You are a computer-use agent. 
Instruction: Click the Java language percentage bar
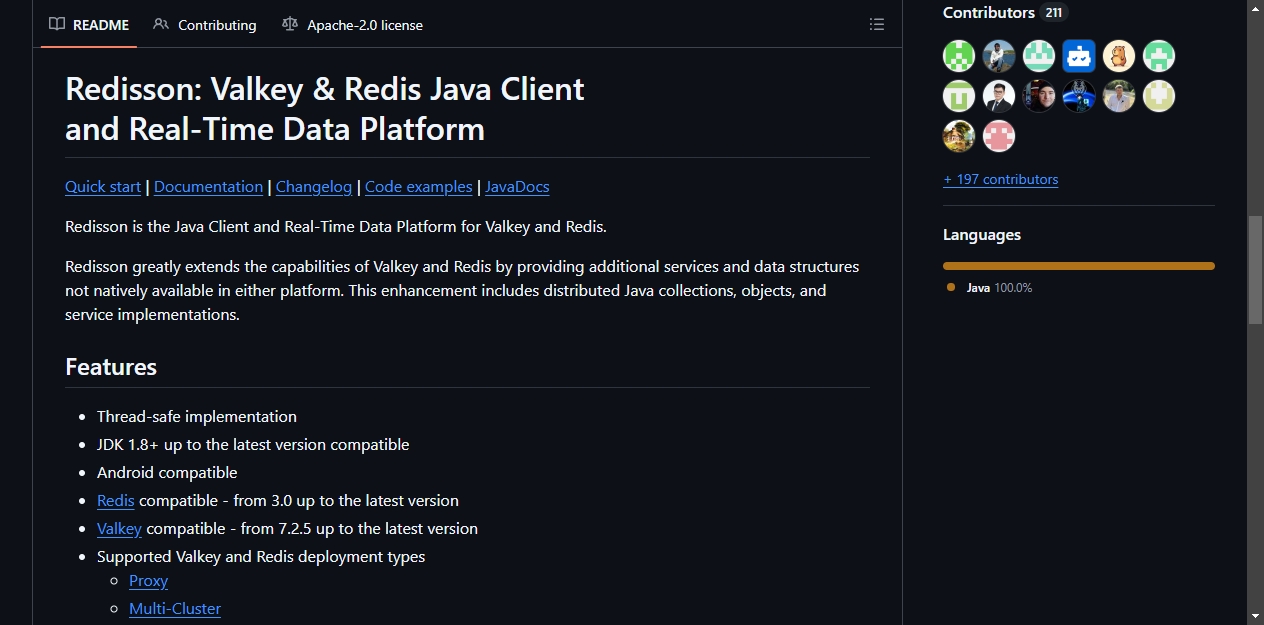[1079, 266]
